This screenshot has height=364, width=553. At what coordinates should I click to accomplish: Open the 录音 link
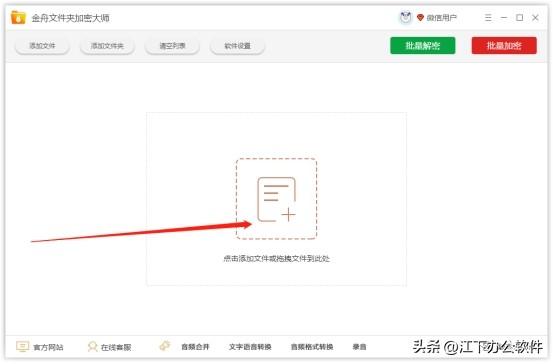pos(359,347)
